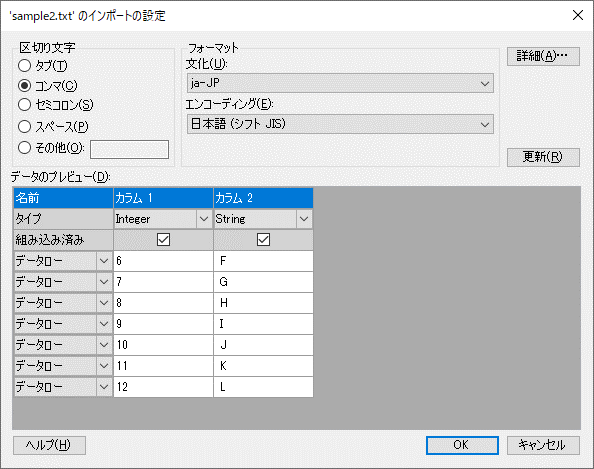Select the cell containing value 10

coord(163,345)
